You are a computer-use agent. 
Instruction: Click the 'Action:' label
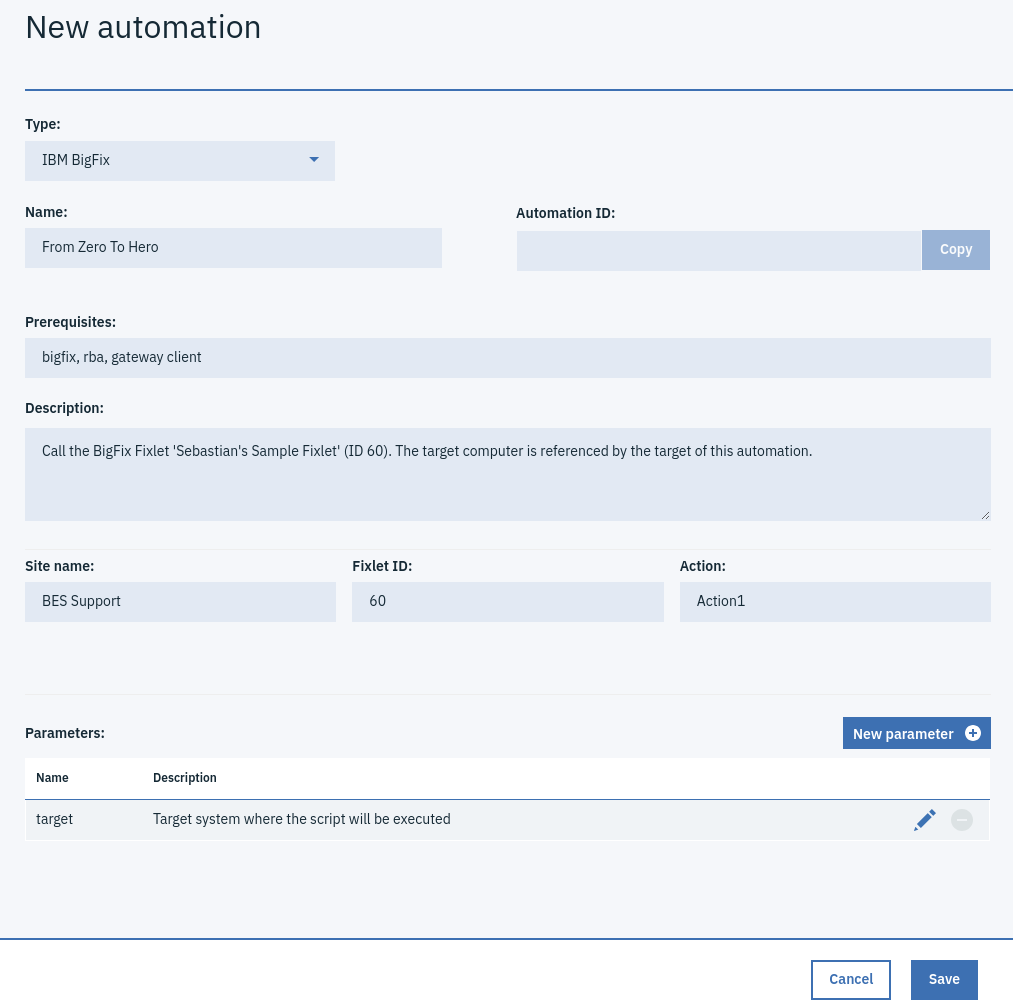click(x=702, y=566)
